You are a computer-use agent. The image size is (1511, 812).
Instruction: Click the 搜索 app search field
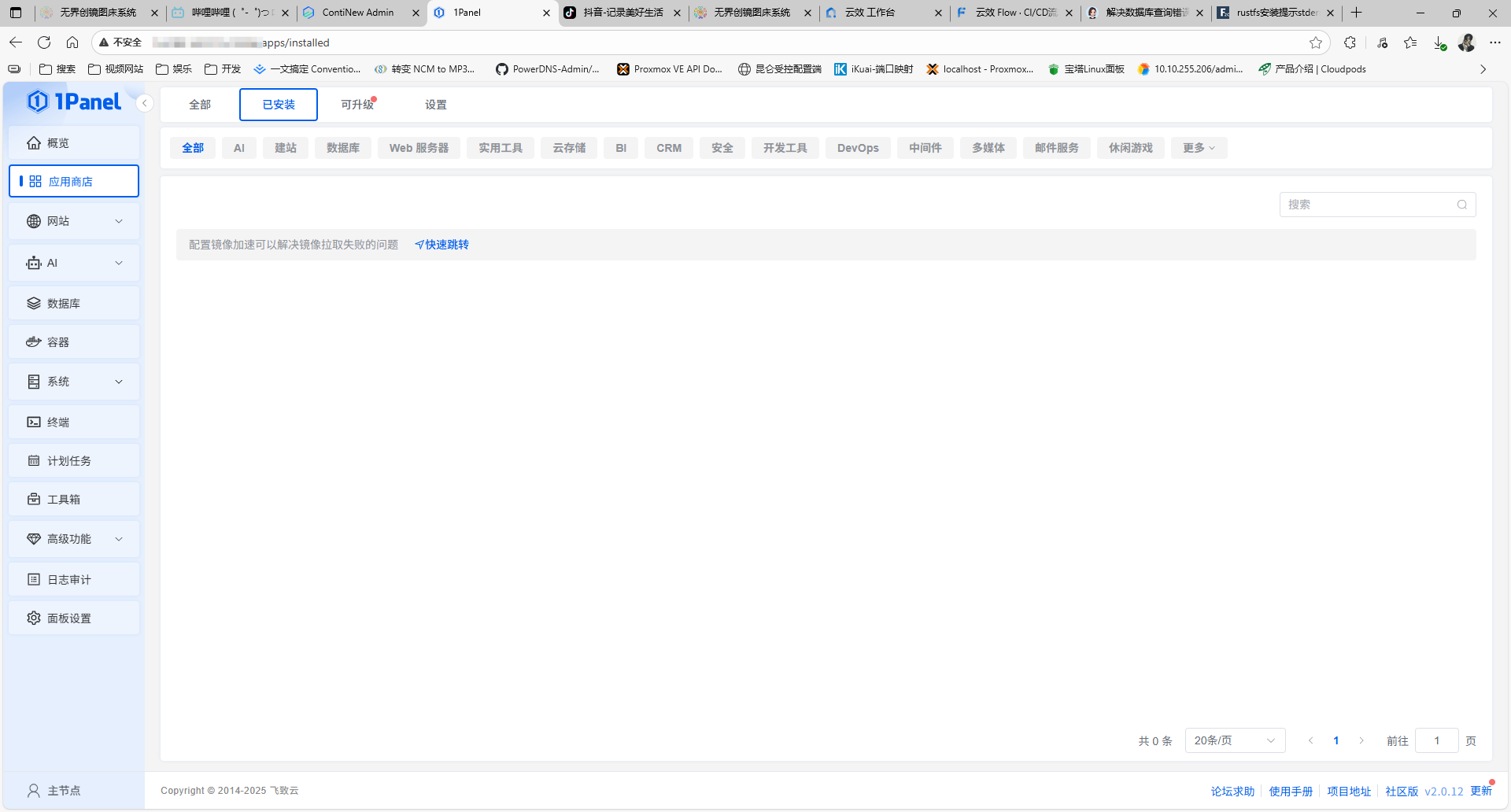[1368, 205]
